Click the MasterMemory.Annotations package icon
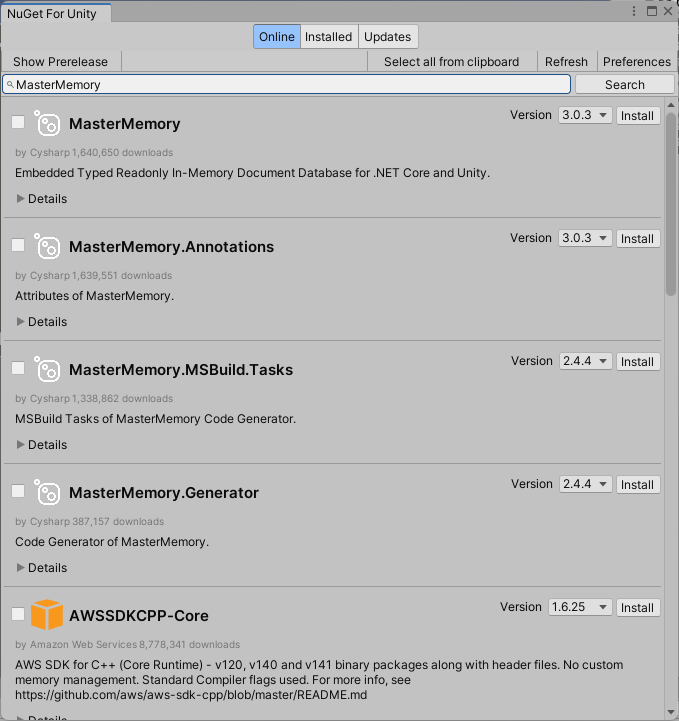This screenshot has height=721, width=679. [x=47, y=246]
